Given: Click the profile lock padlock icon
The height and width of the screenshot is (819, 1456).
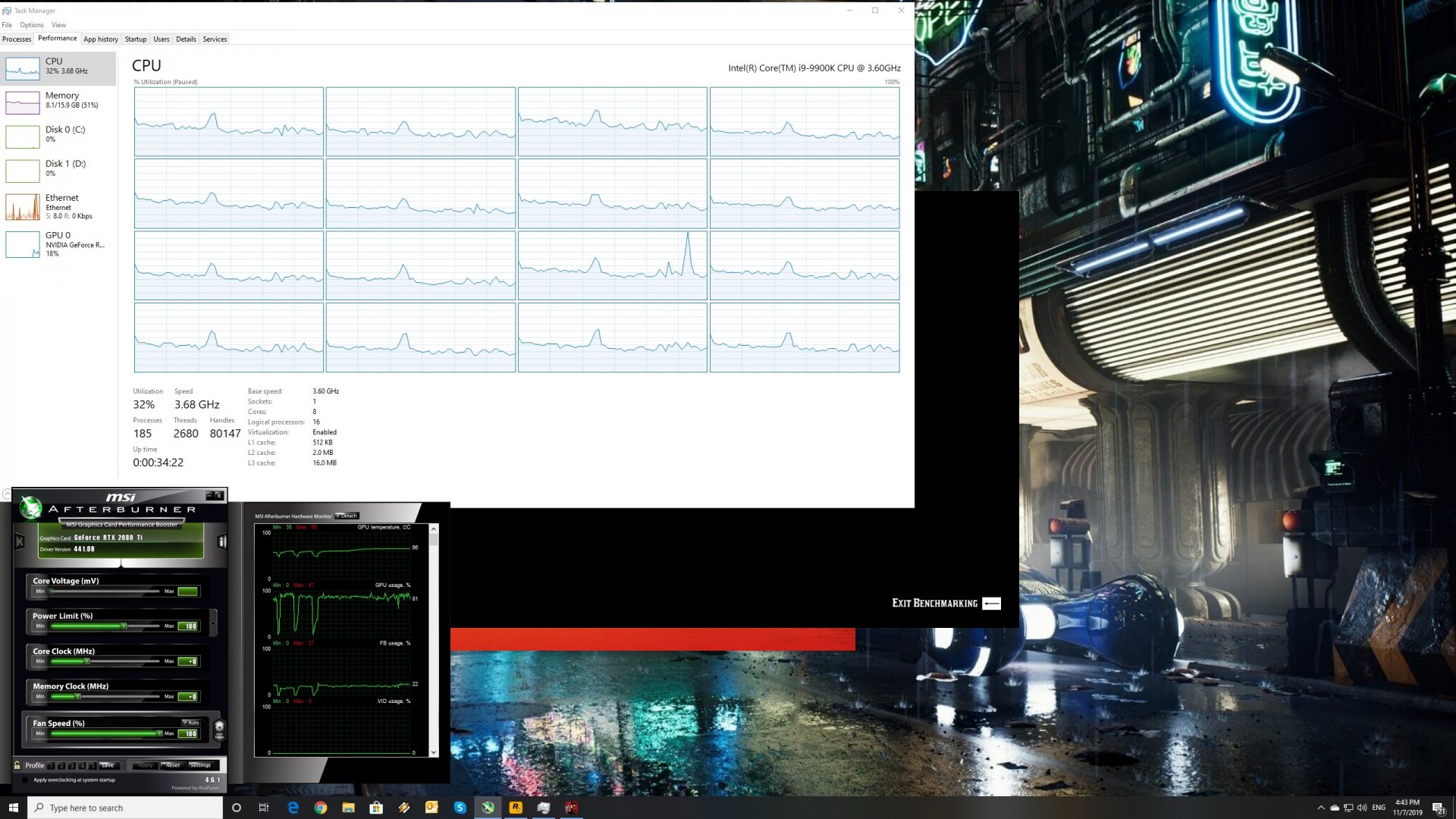Looking at the screenshot, I should [x=17, y=765].
